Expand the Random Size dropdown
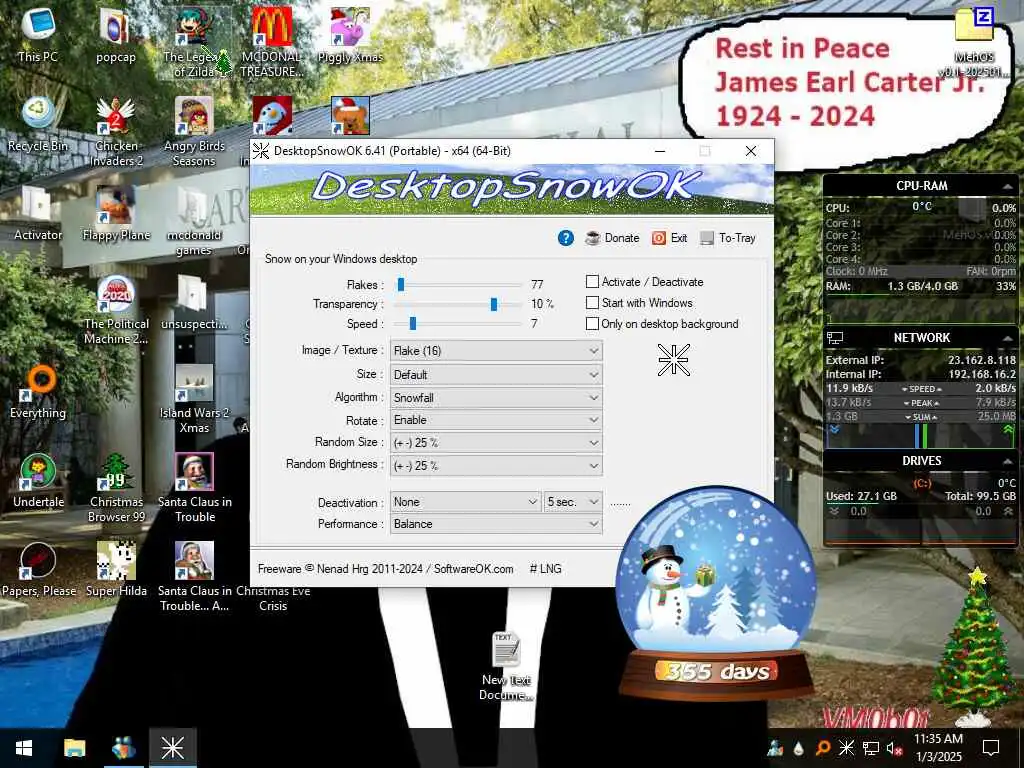Screen dimensions: 1024x768 click(x=496, y=443)
